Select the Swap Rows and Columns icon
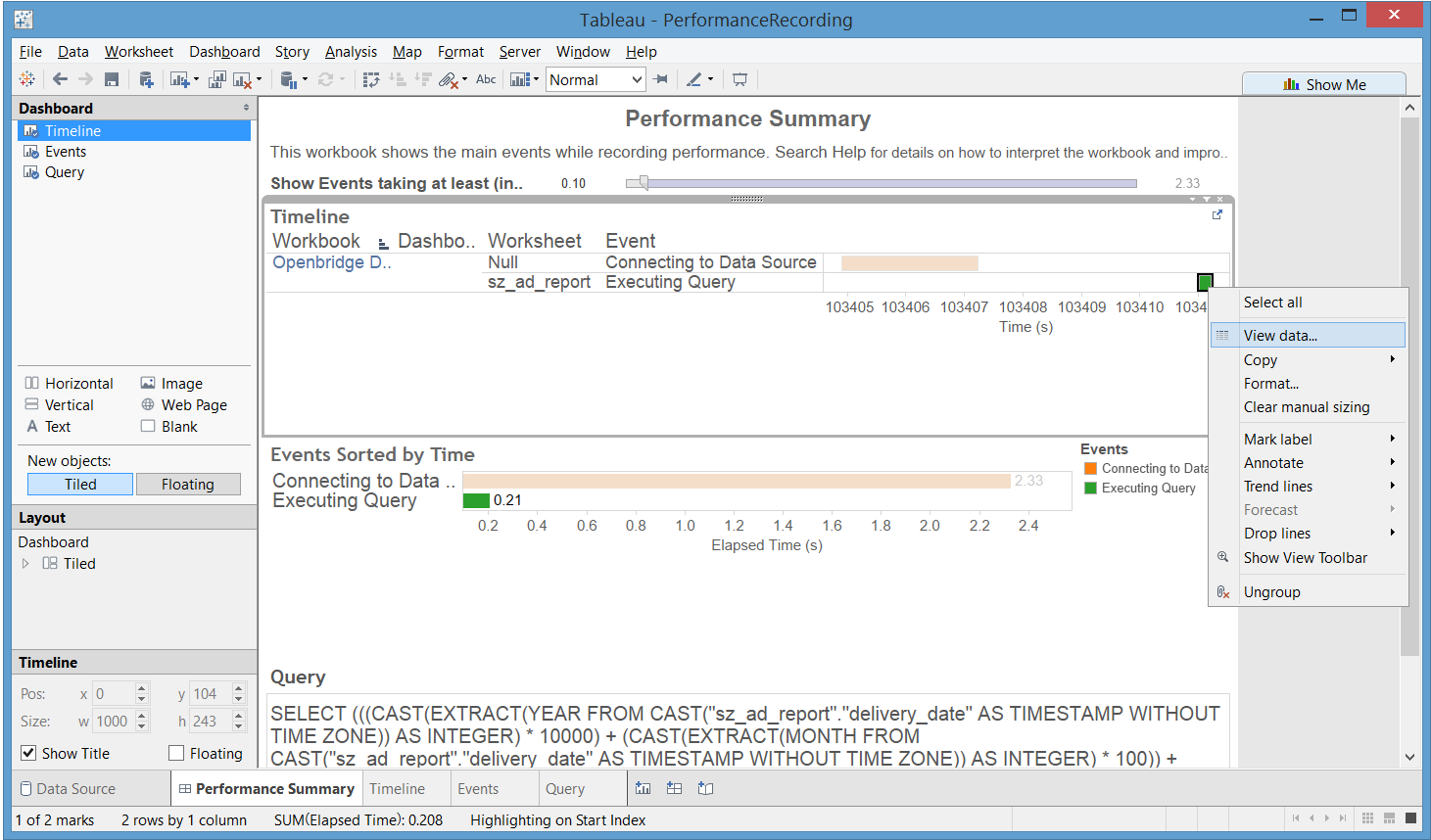The image size is (1431, 840). point(370,79)
